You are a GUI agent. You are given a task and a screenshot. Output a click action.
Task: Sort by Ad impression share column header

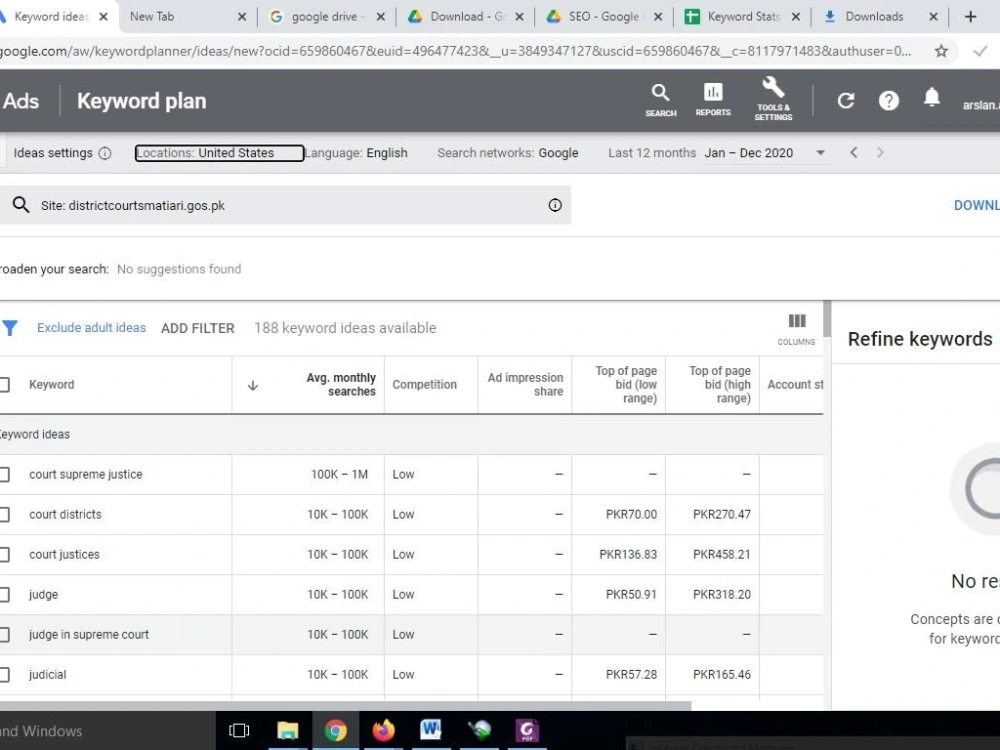pyautogui.click(x=526, y=385)
